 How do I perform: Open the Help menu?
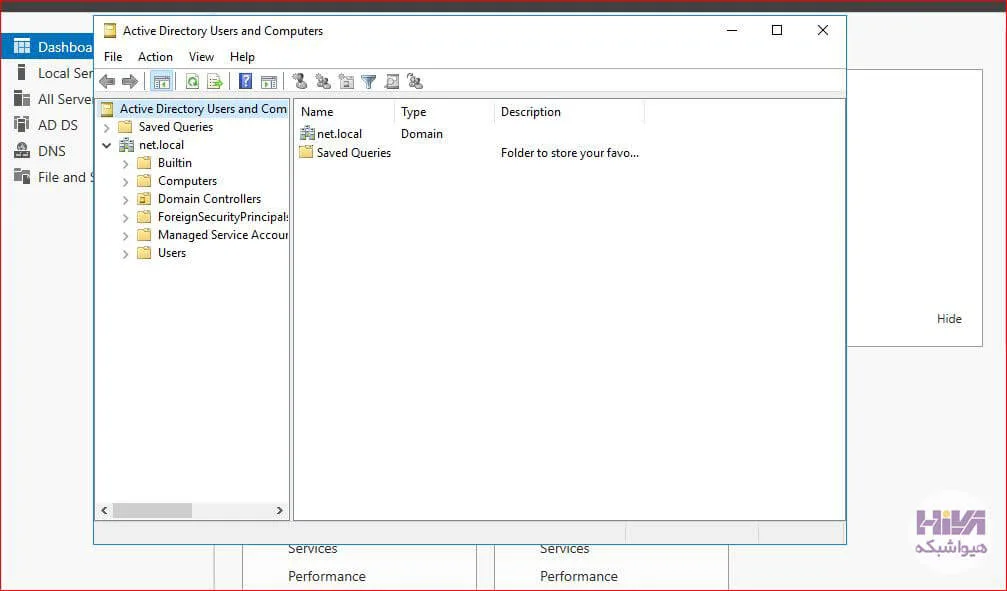pyautogui.click(x=242, y=57)
